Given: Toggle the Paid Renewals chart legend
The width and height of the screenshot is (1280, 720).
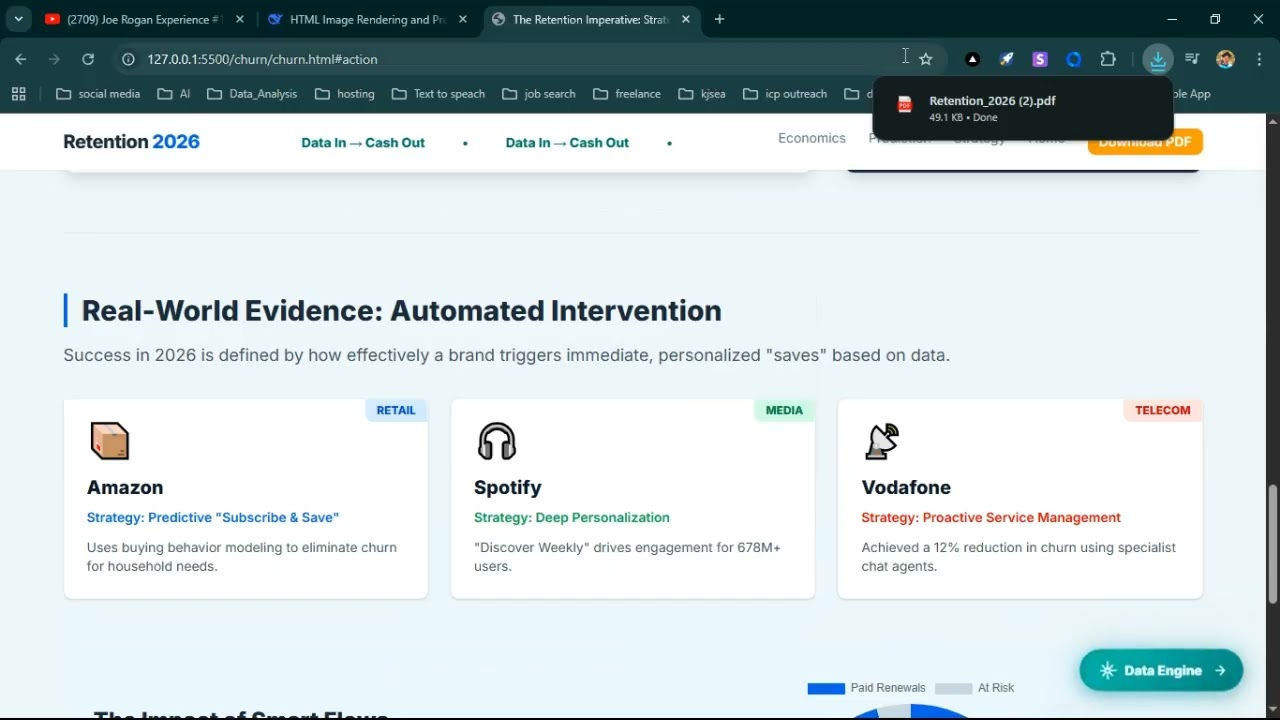Looking at the screenshot, I should [867, 688].
